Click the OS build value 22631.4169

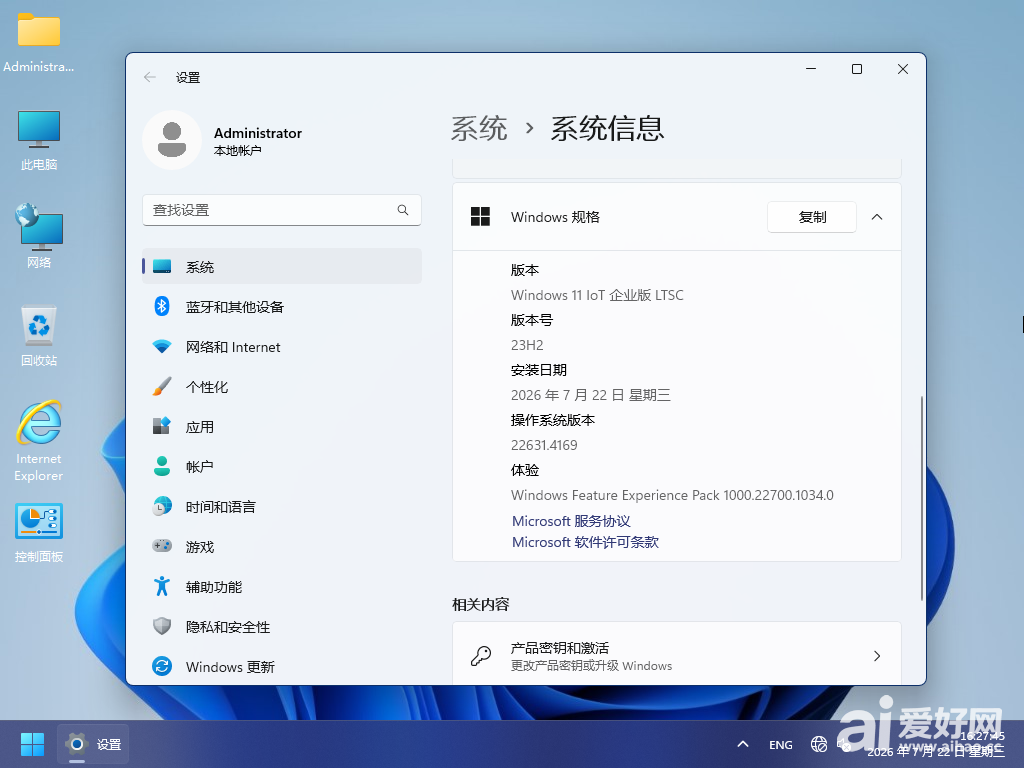click(544, 445)
